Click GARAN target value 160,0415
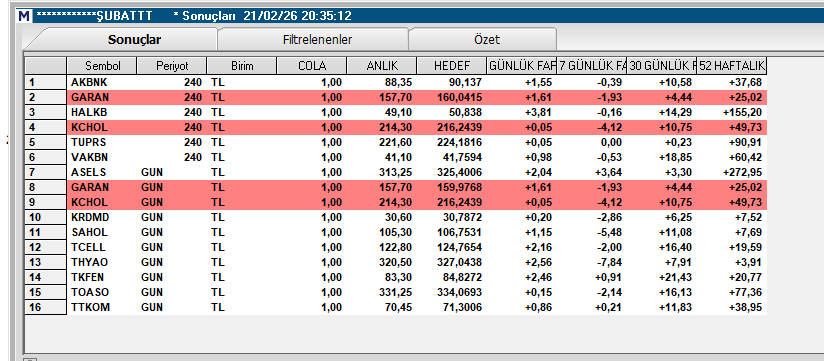824x361 pixels. click(x=460, y=97)
